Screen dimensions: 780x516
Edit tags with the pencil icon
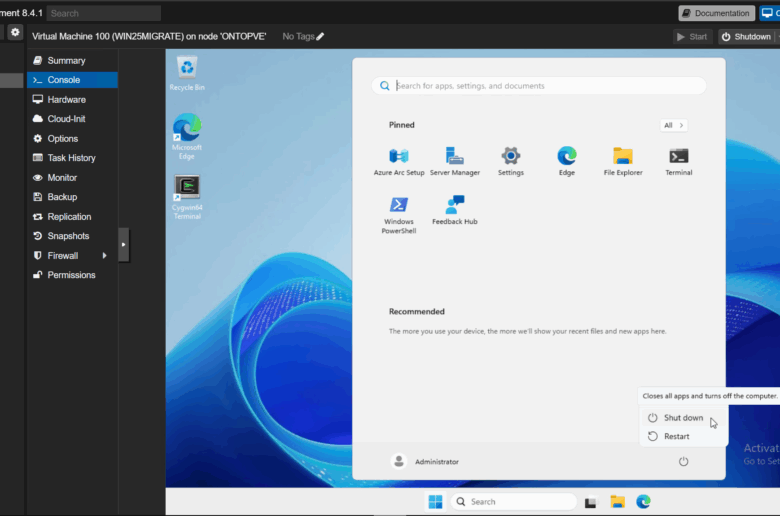(320, 36)
